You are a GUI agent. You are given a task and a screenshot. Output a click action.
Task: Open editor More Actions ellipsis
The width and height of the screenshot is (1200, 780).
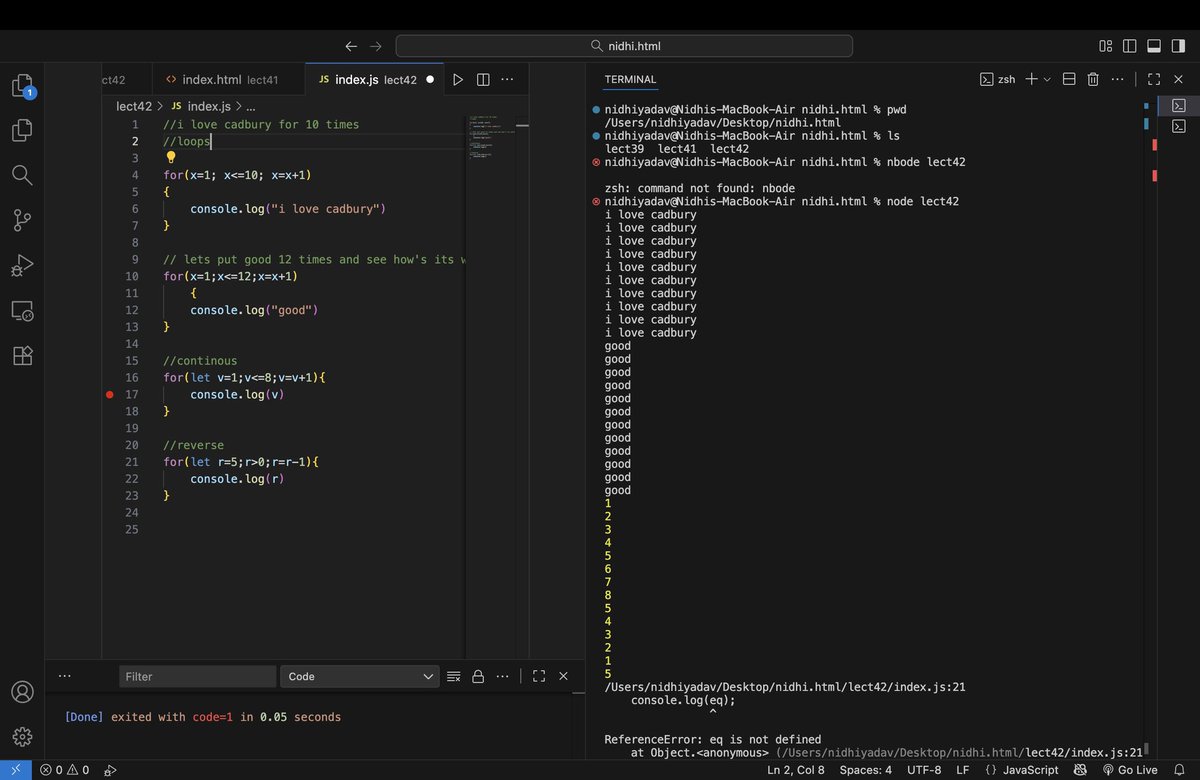508,80
